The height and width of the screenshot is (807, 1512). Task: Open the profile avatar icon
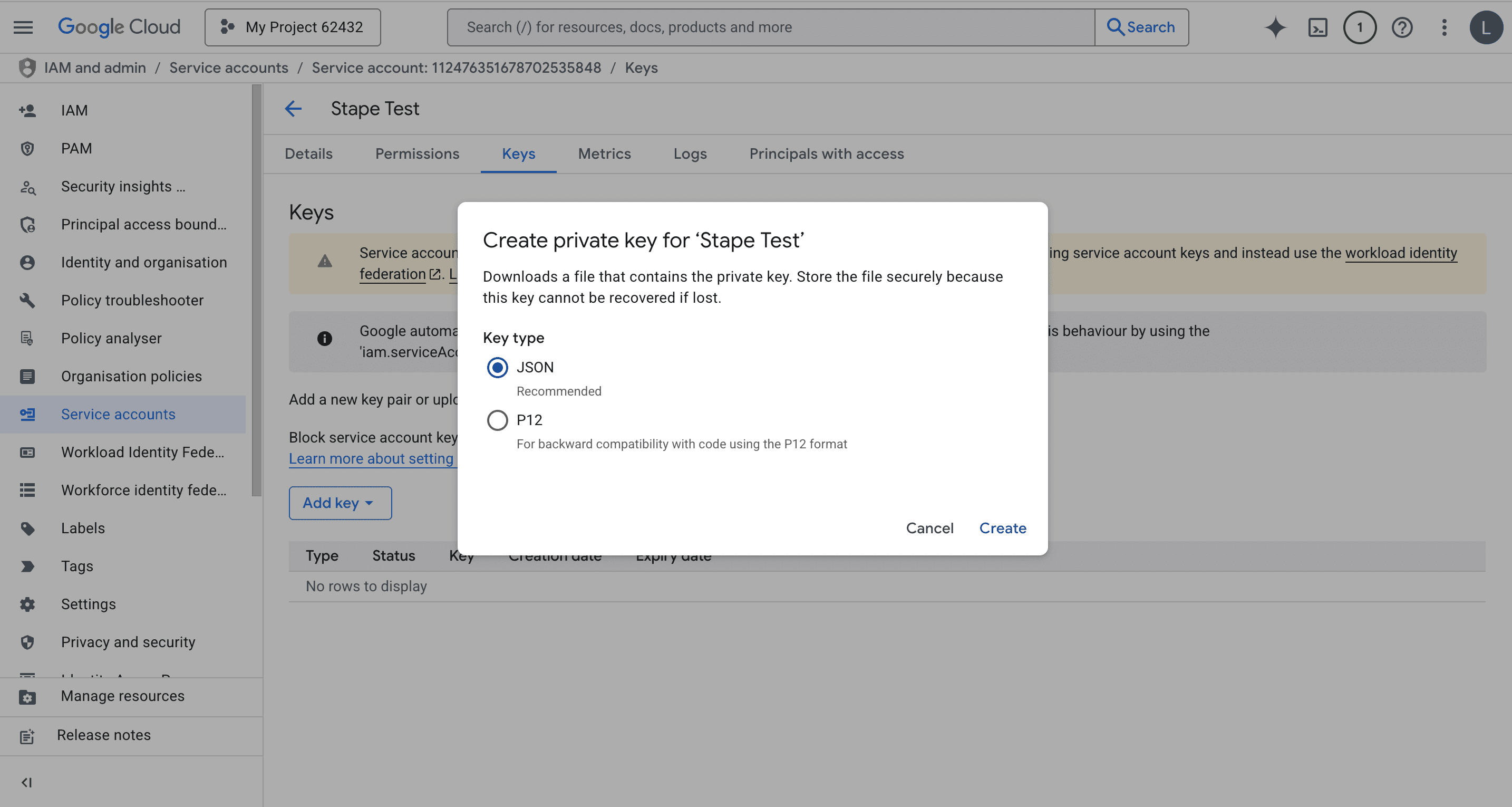coord(1486,27)
